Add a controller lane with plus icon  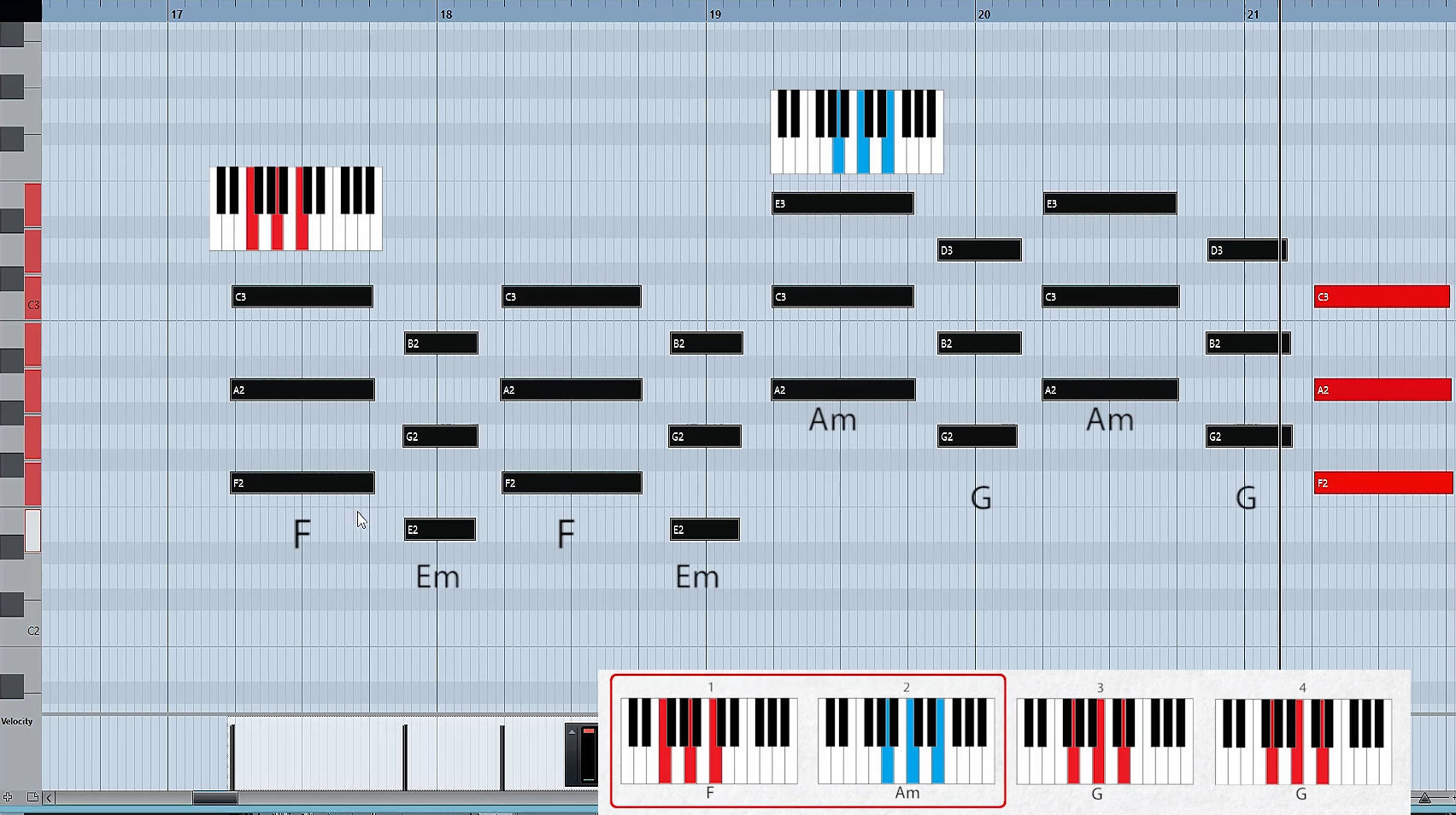(8, 797)
